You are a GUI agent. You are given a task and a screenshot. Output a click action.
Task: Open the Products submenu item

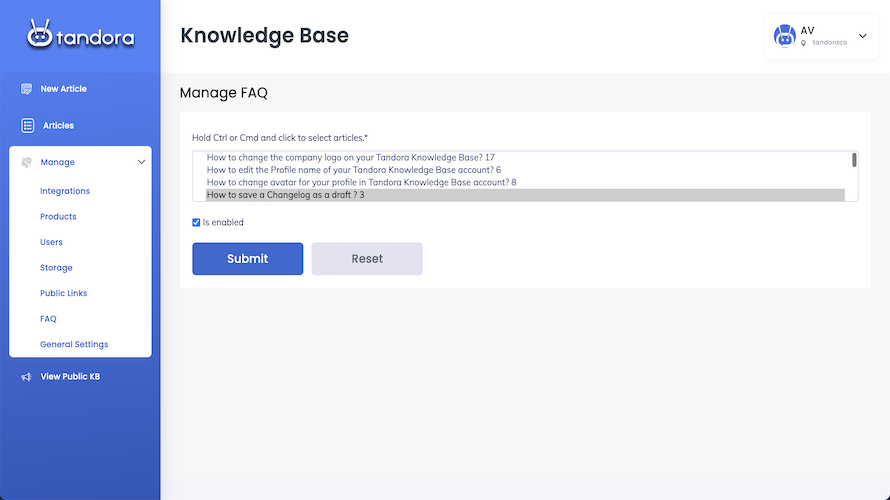click(x=58, y=217)
